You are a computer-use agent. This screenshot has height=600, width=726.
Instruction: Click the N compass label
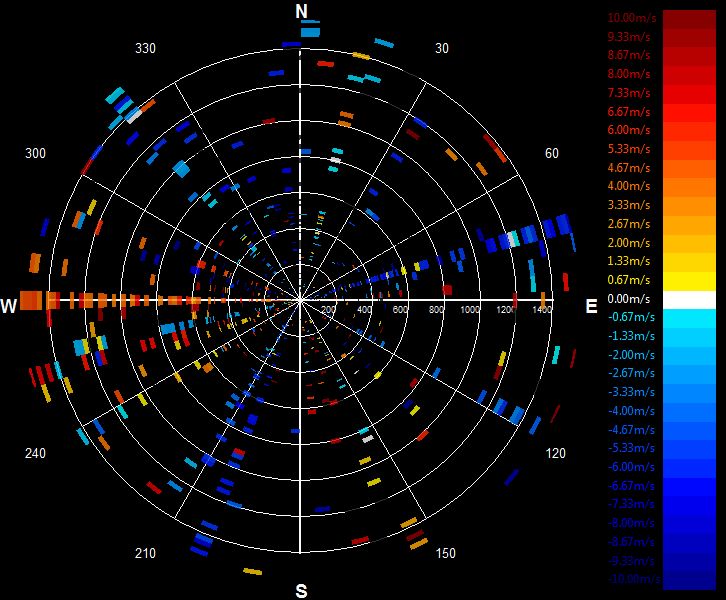301,11
